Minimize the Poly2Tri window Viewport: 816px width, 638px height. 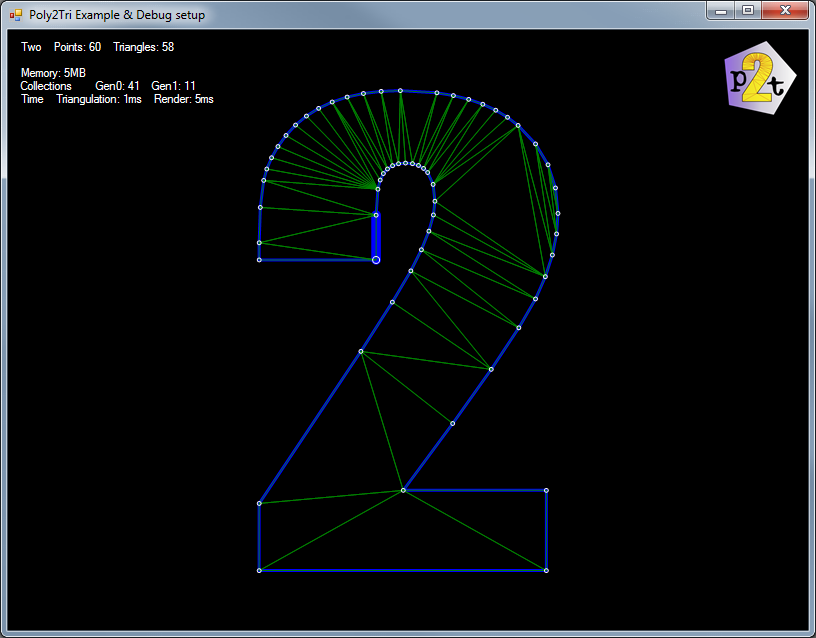(721, 10)
